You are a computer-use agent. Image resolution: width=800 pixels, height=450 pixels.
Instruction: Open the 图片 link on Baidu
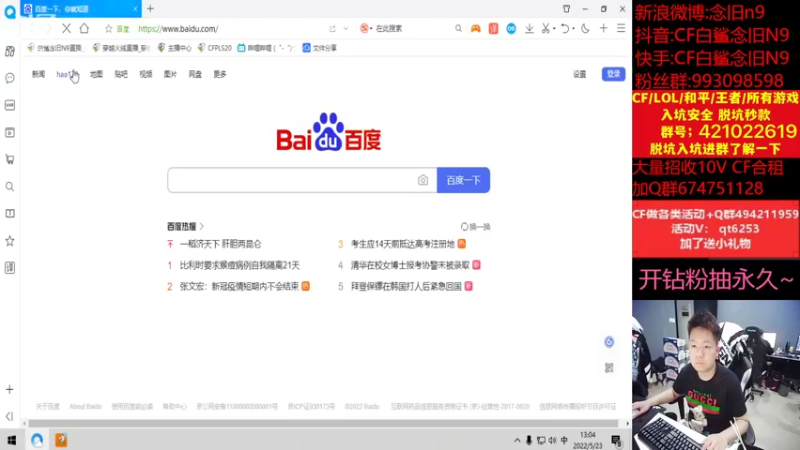(x=170, y=74)
